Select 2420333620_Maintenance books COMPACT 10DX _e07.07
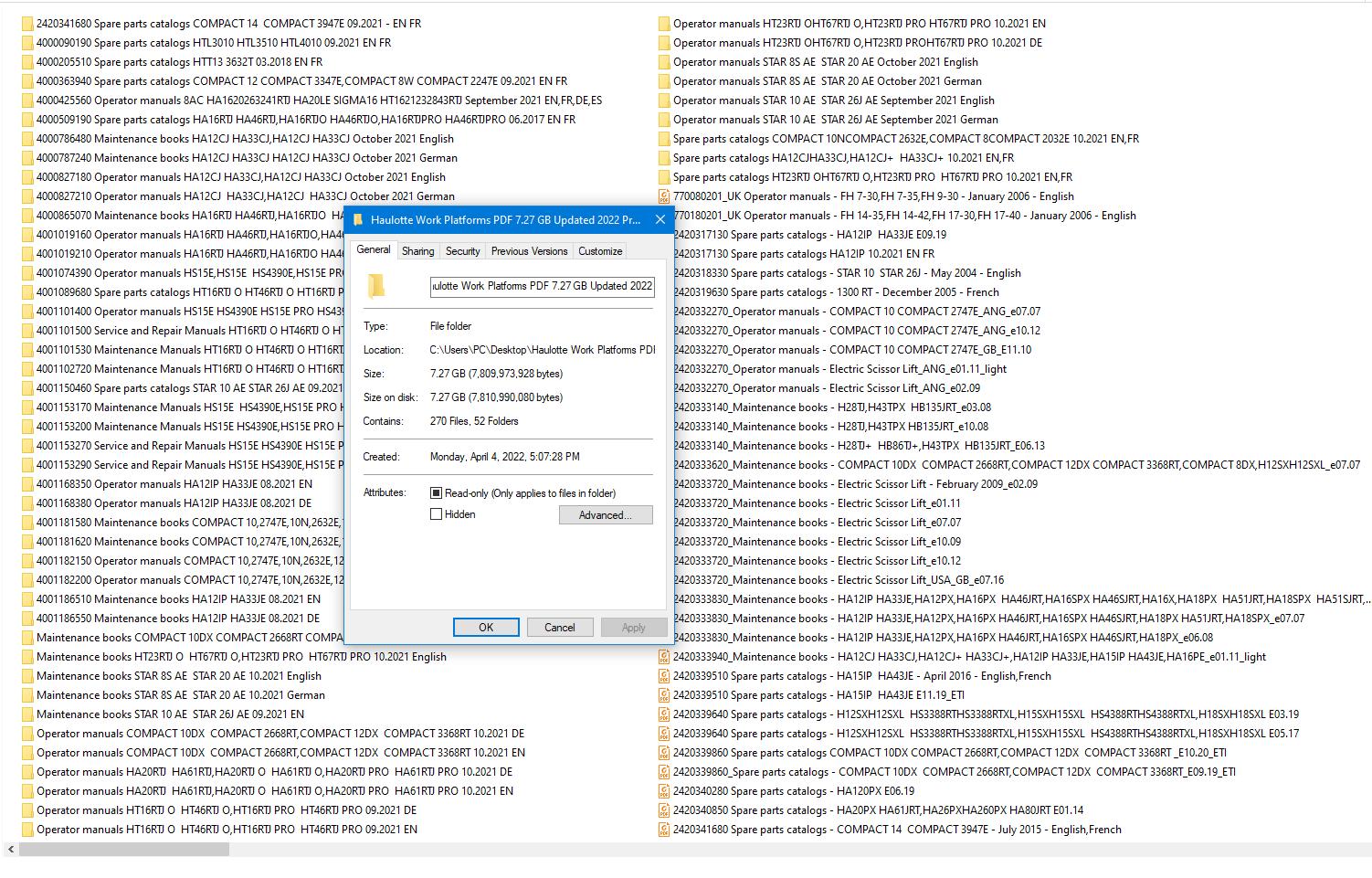Screen dimensions: 1372x878 tap(1017, 465)
